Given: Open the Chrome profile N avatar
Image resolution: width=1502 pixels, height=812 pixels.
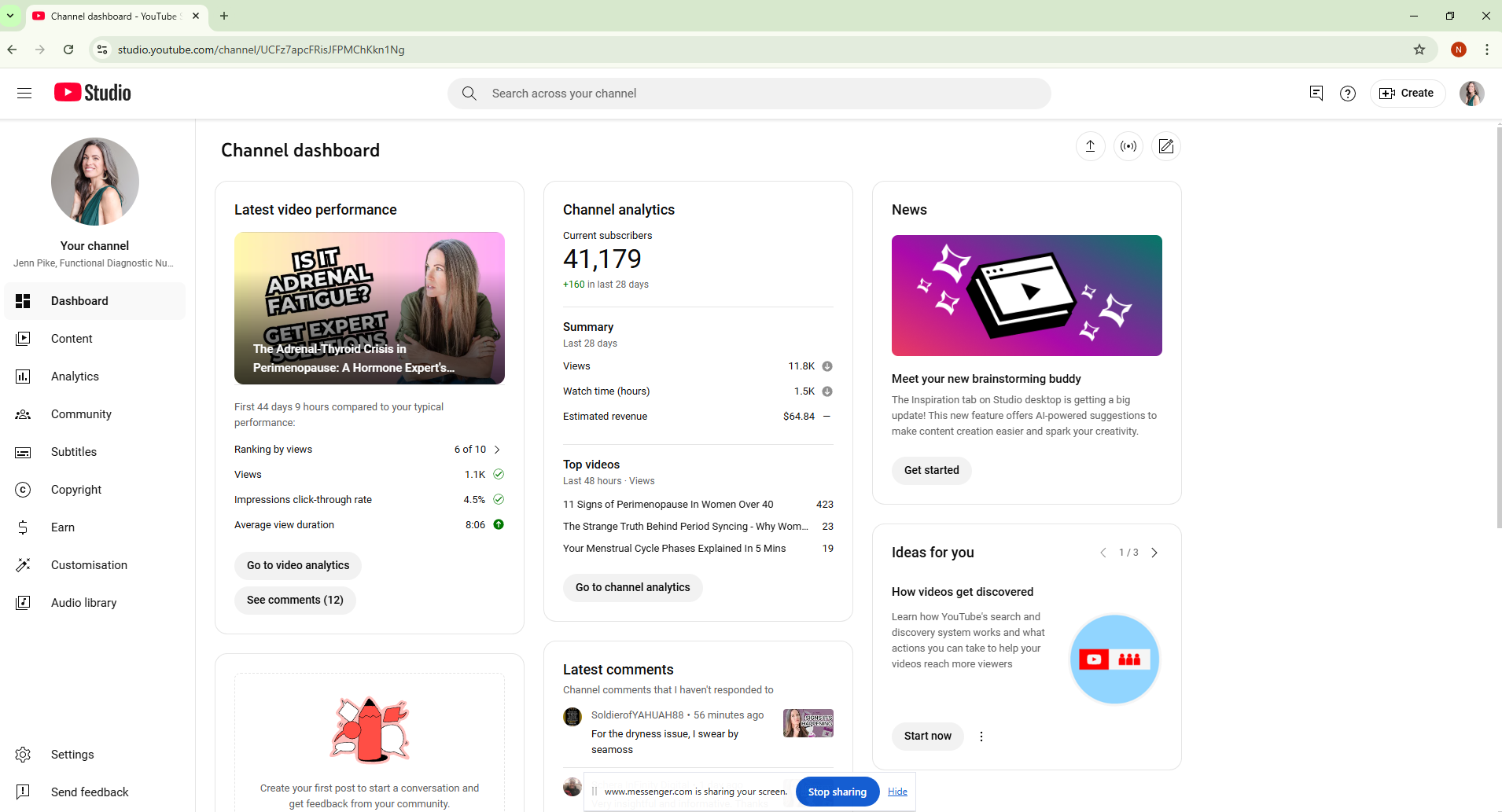Looking at the screenshot, I should (x=1459, y=50).
